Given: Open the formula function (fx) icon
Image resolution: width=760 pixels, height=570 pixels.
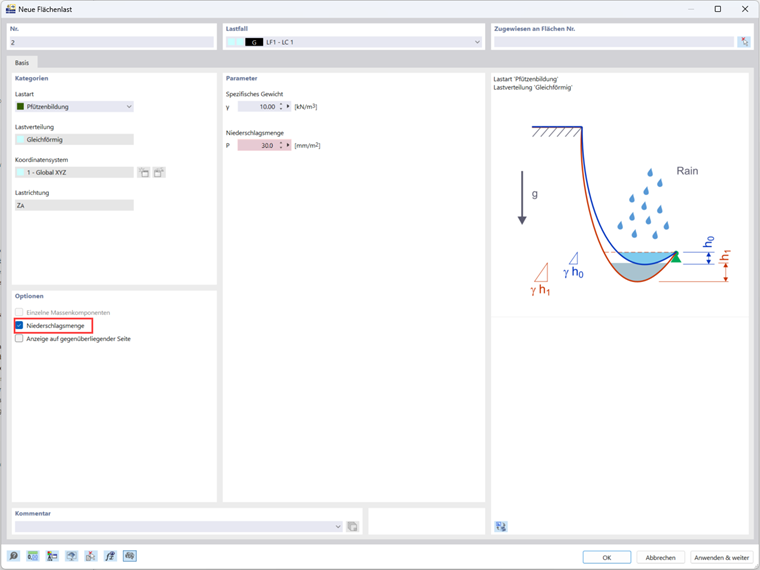Looking at the screenshot, I should coord(111,556).
